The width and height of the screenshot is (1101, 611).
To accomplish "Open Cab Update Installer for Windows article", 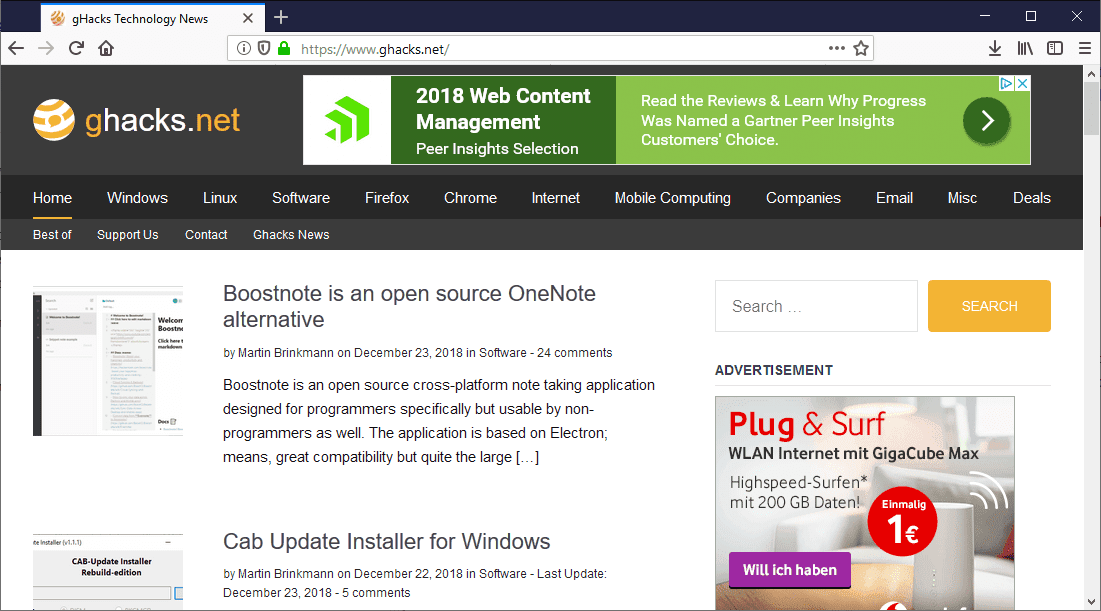I will pyautogui.click(x=387, y=541).
